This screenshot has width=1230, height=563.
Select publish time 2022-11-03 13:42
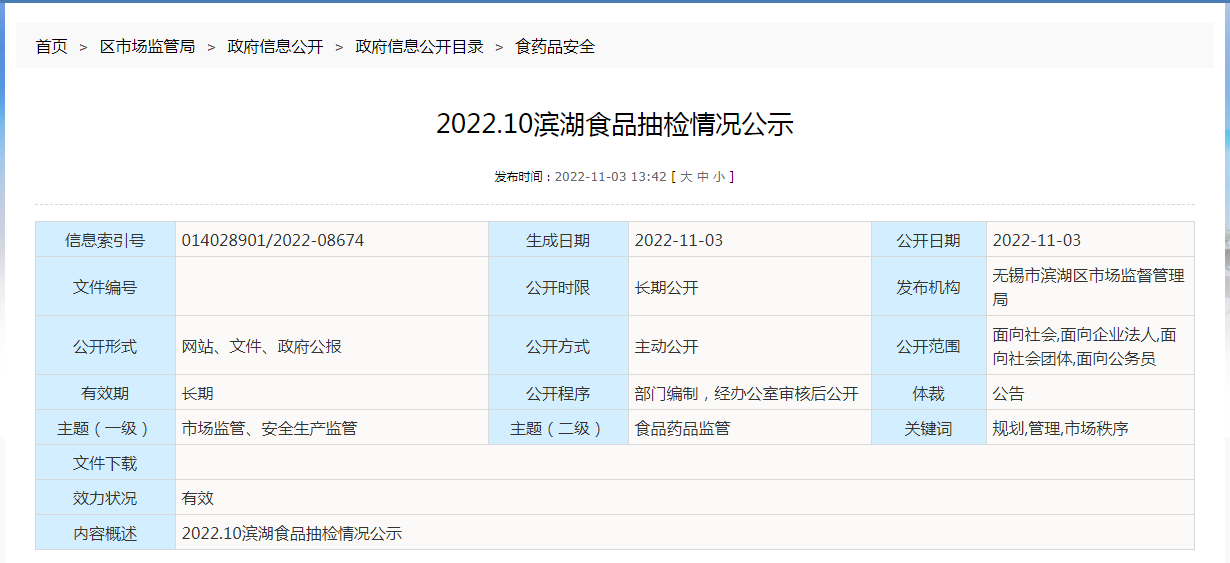[610, 177]
